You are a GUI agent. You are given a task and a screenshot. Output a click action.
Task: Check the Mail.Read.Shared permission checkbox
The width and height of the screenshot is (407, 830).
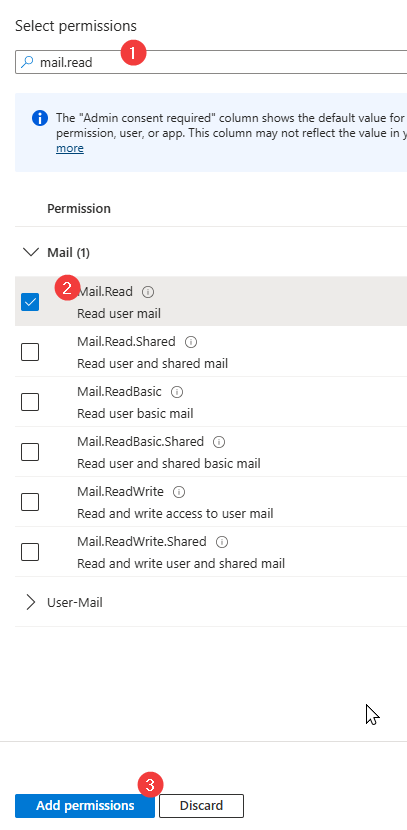click(x=30, y=352)
